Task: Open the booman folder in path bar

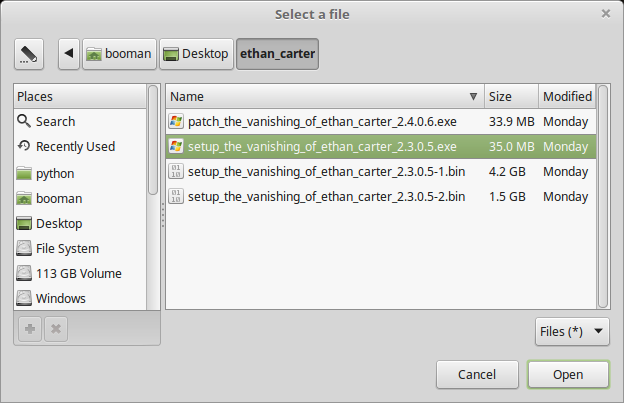Action: (119, 54)
